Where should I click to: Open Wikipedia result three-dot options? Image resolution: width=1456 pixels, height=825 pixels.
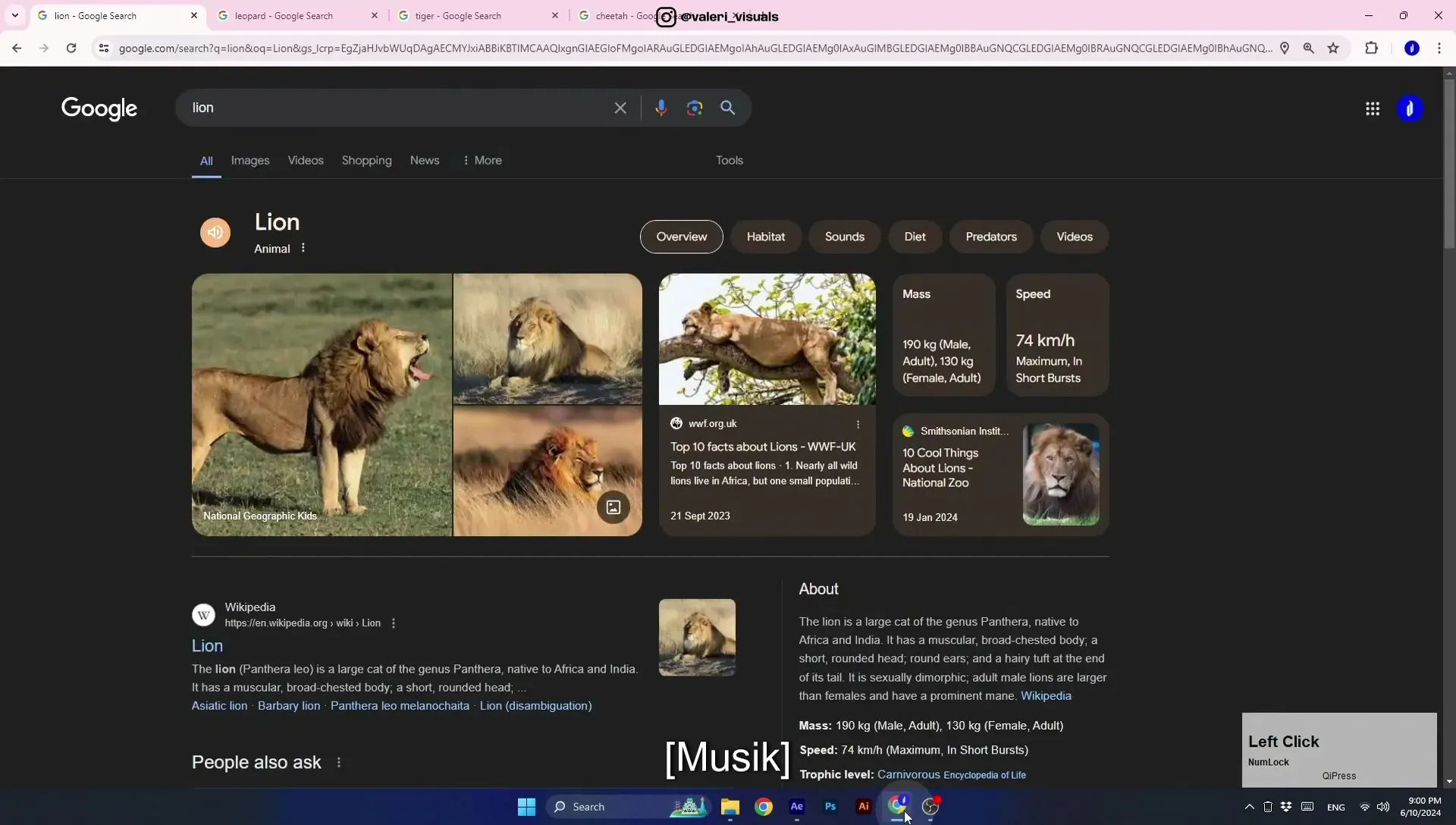click(393, 623)
